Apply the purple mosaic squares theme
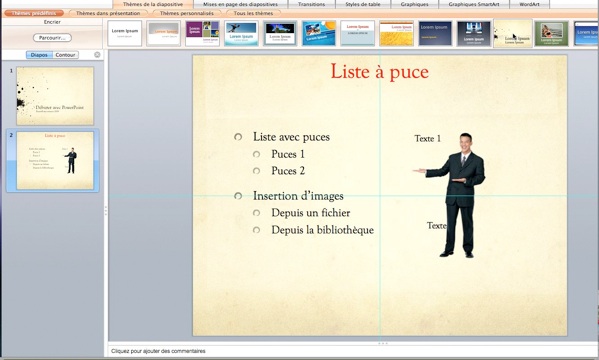 202,33
